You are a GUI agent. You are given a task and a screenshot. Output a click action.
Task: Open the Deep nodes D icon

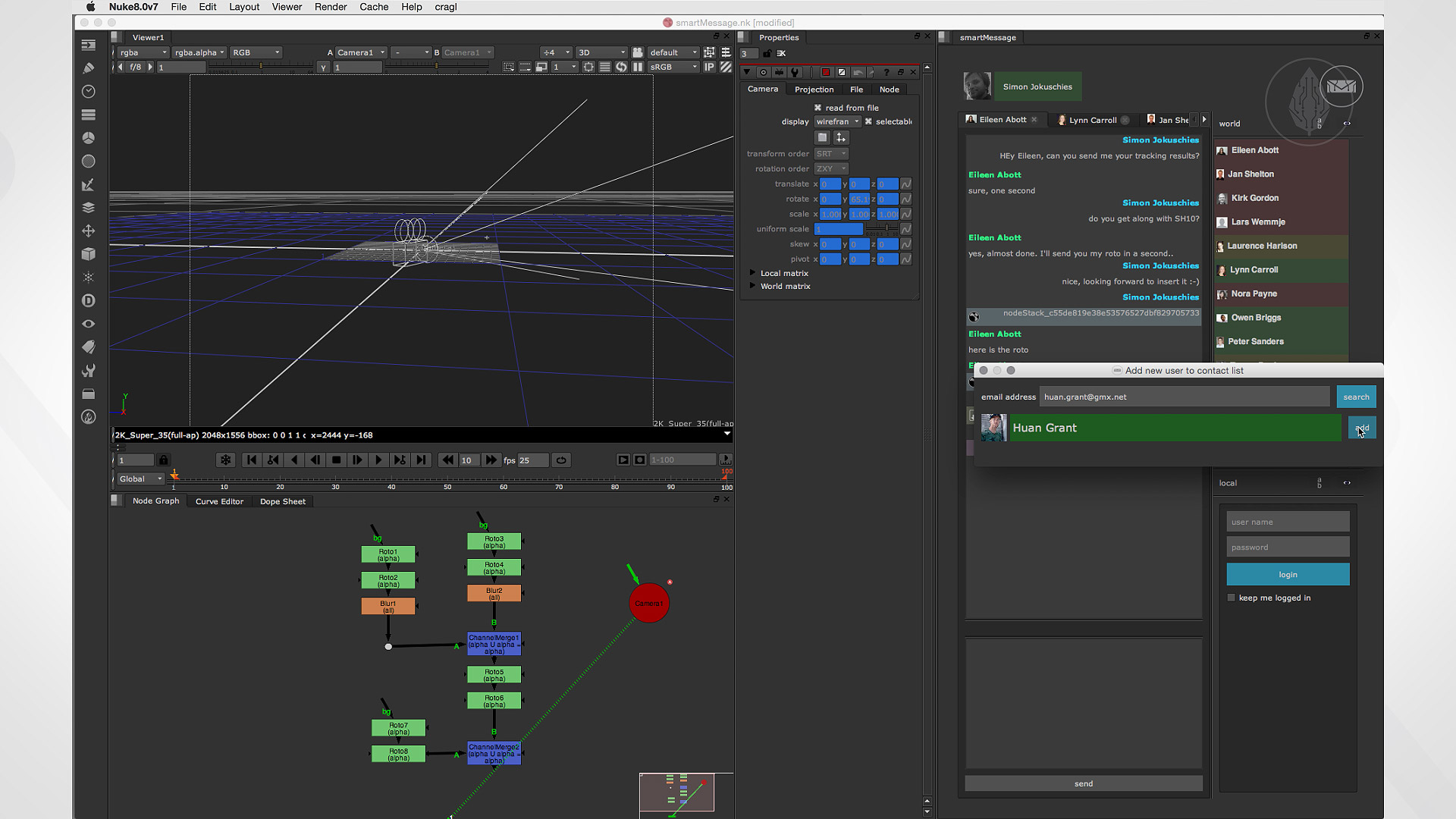[x=89, y=301]
